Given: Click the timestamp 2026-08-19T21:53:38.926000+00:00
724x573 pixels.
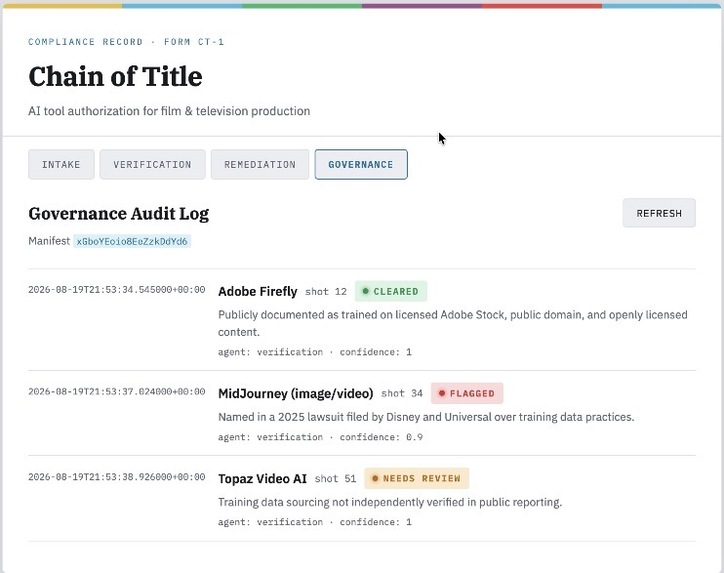Looking at the screenshot, I should (117, 476).
